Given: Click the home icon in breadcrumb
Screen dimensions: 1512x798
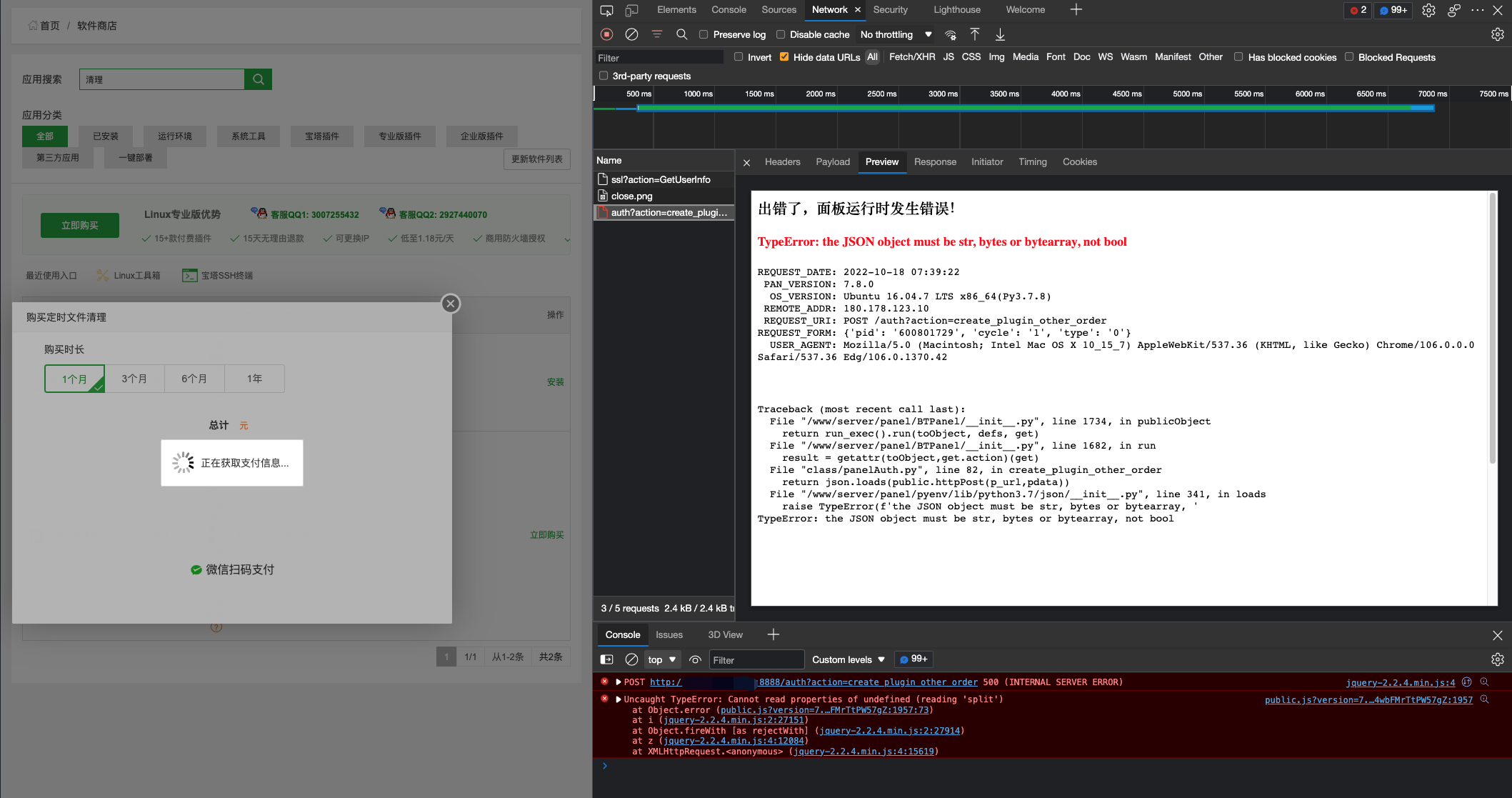Looking at the screenshot, I should (33, 26).
